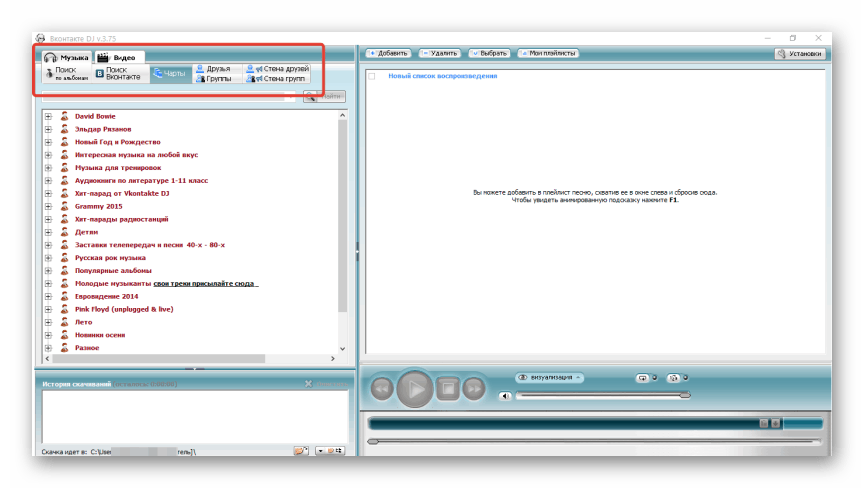The width and height of the screenshot is (864, 488).
Task: Open the визуализация dropdown
Action: [549, 377]
